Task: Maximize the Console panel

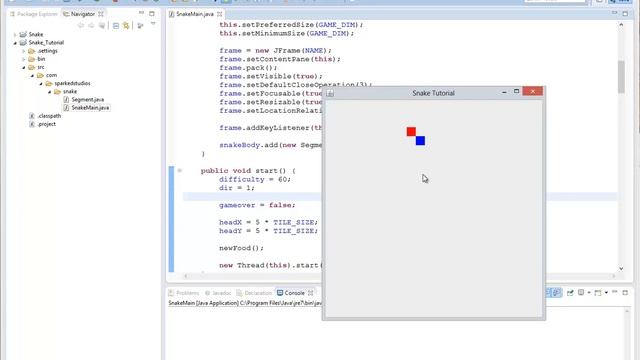Action: pos(625,292)
